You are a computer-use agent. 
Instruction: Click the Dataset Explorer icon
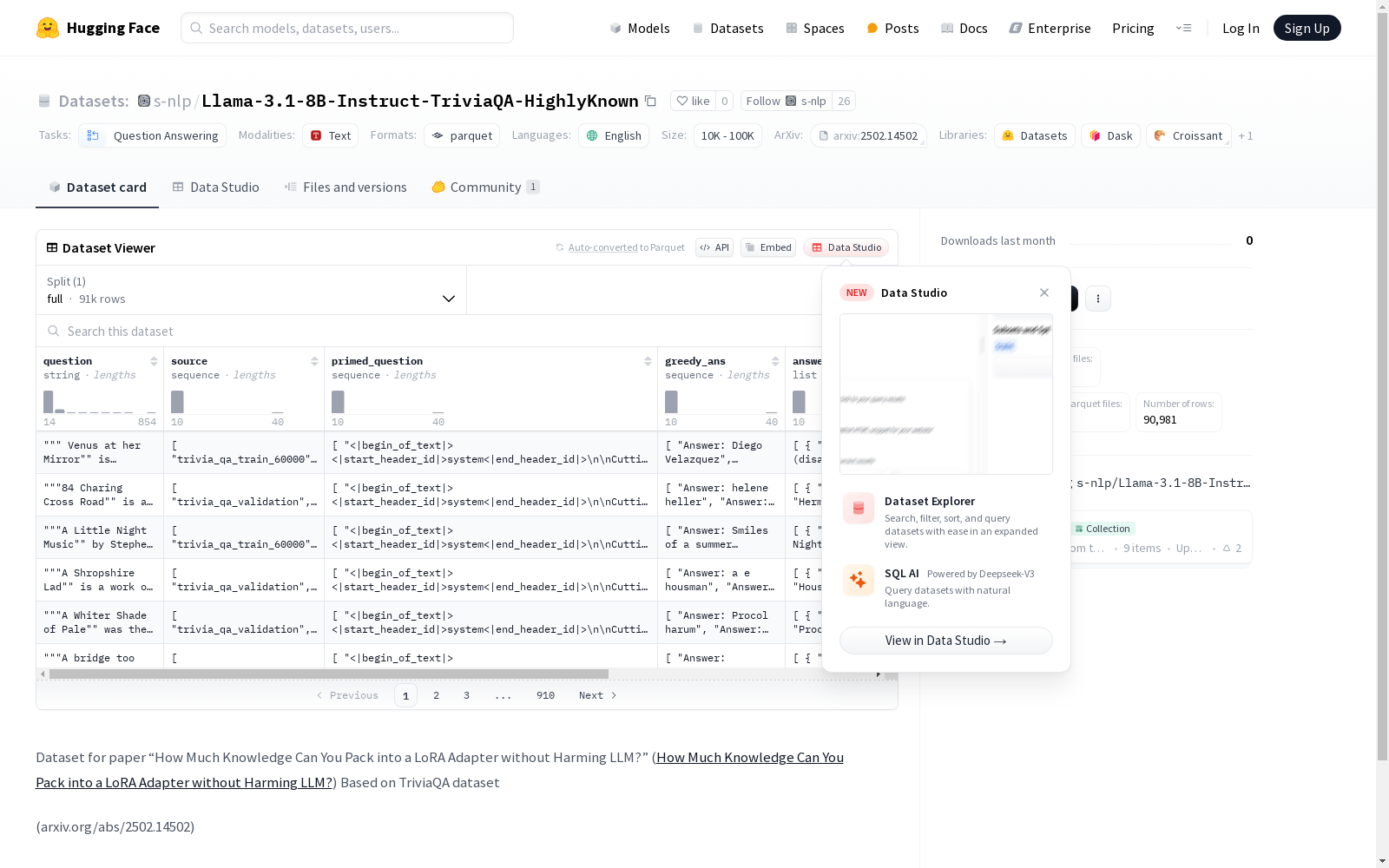859,509
